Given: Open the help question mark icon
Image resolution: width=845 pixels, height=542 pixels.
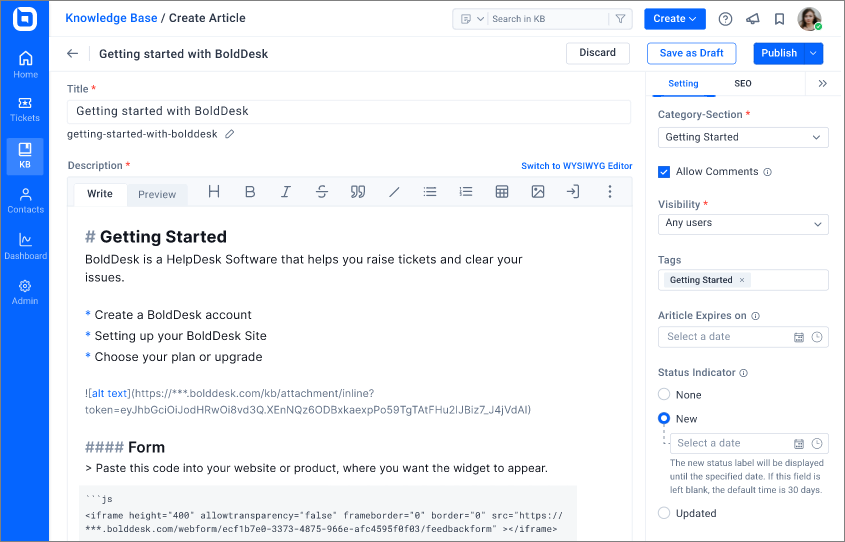Looking at the screenshot, I should click(725, 19).
